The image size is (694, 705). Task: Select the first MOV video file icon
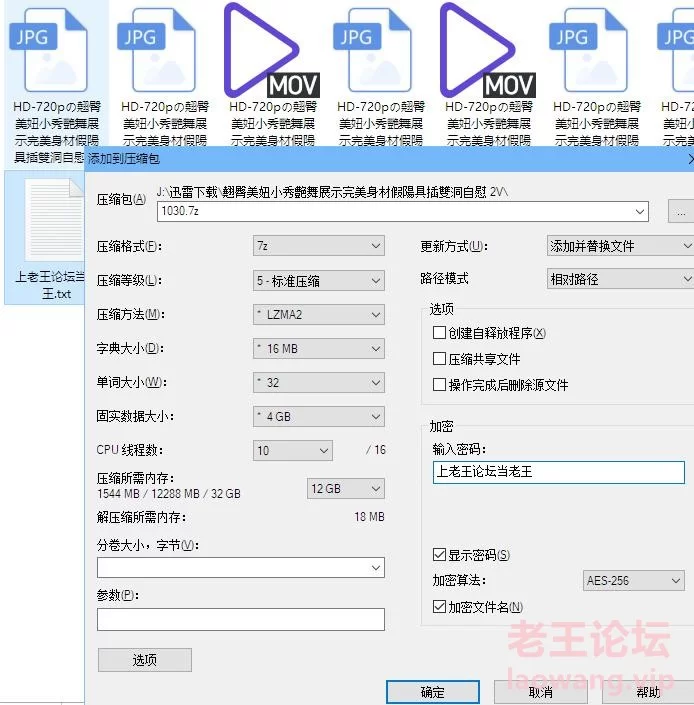263,50
